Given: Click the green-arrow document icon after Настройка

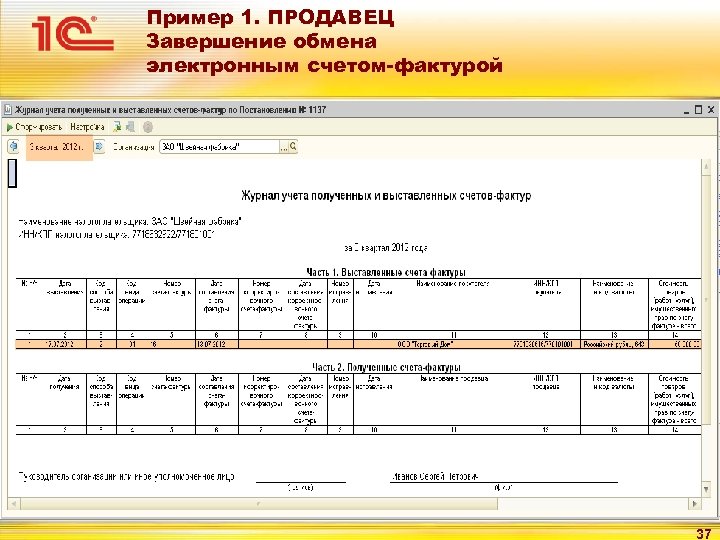Looking at the screenshot, I should pos(117,127).
